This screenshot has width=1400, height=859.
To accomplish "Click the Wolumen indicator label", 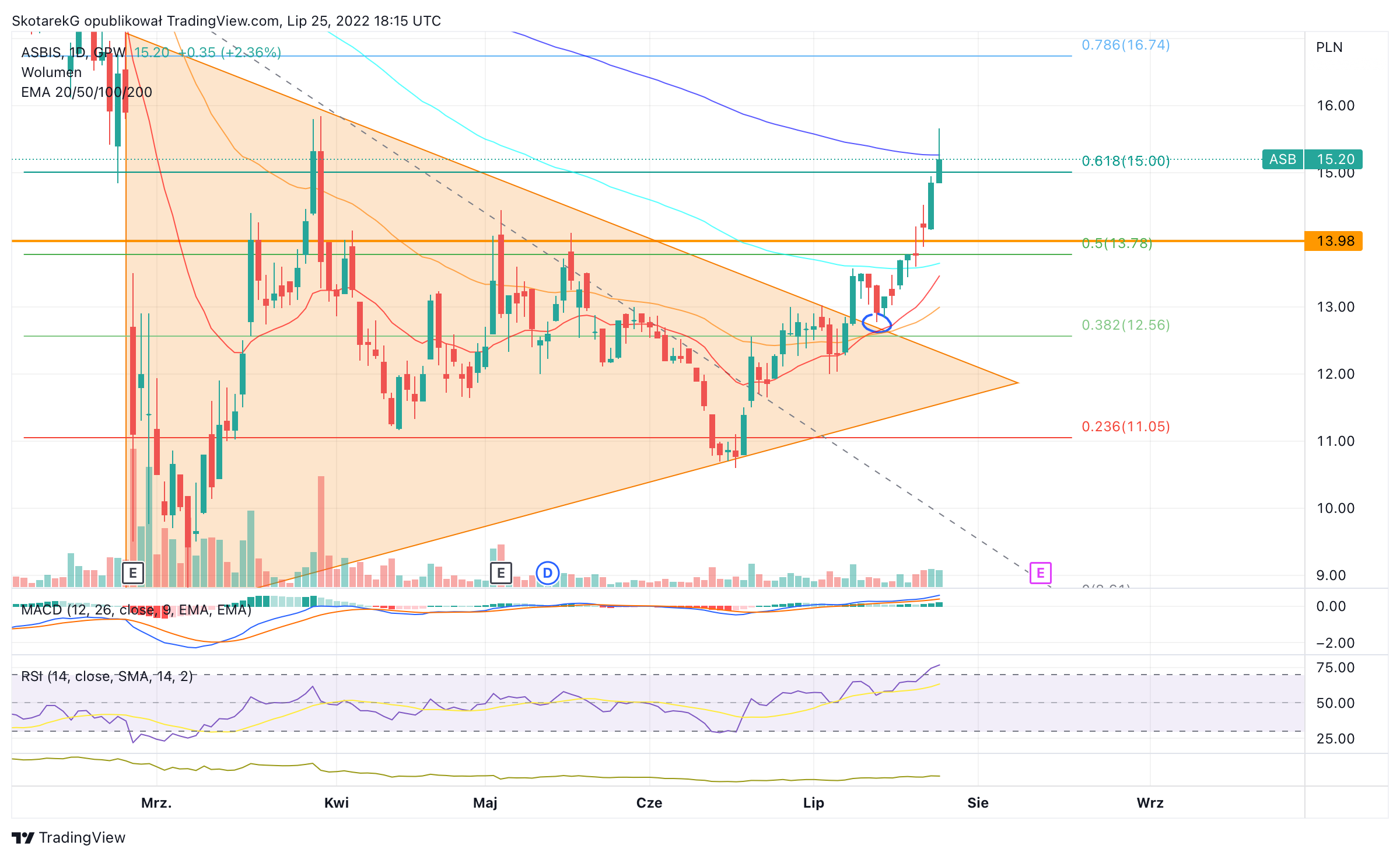I will pyautogui.click(x=51, y=72).
